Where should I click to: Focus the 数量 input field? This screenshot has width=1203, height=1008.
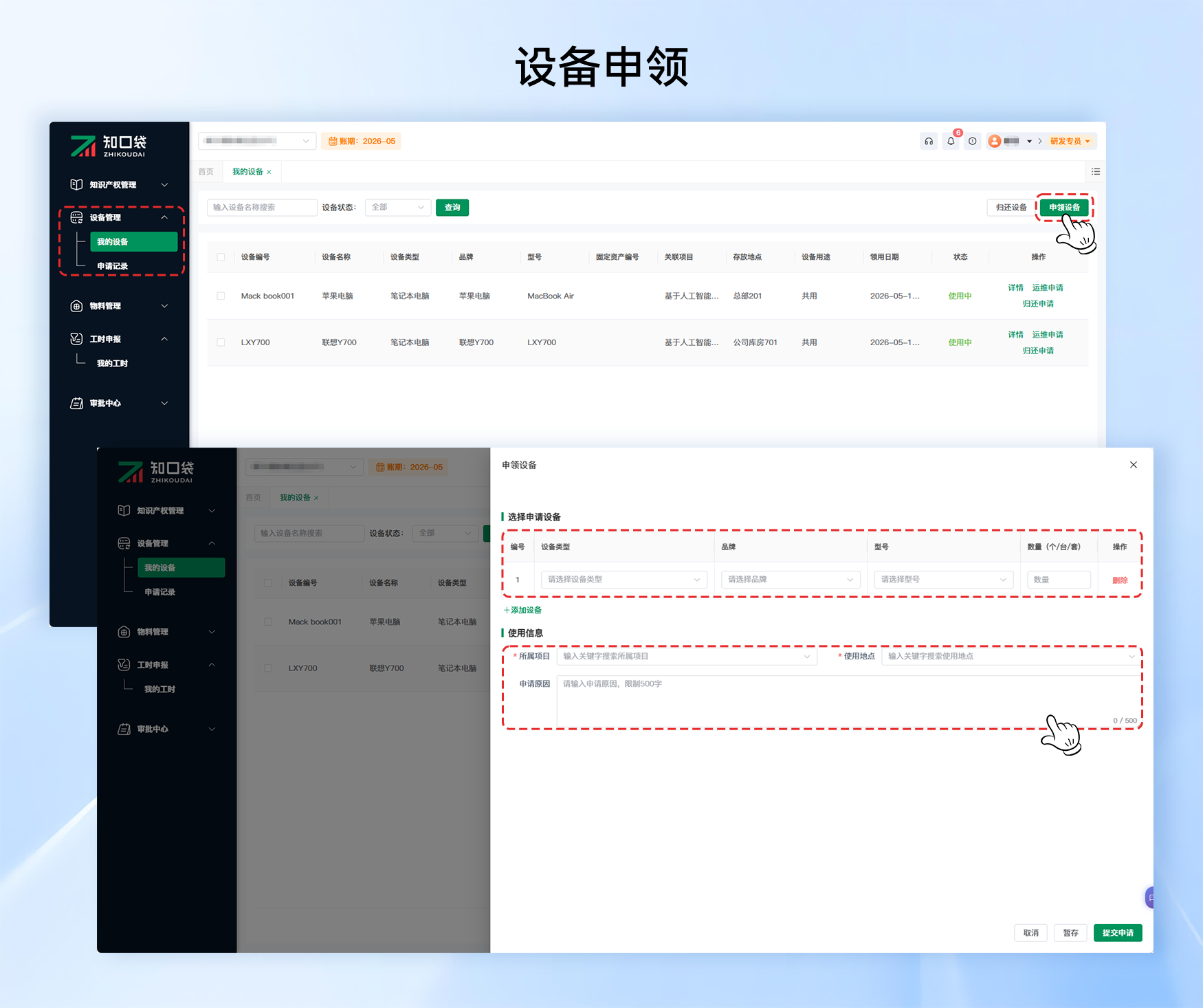tap(1059, 580)
